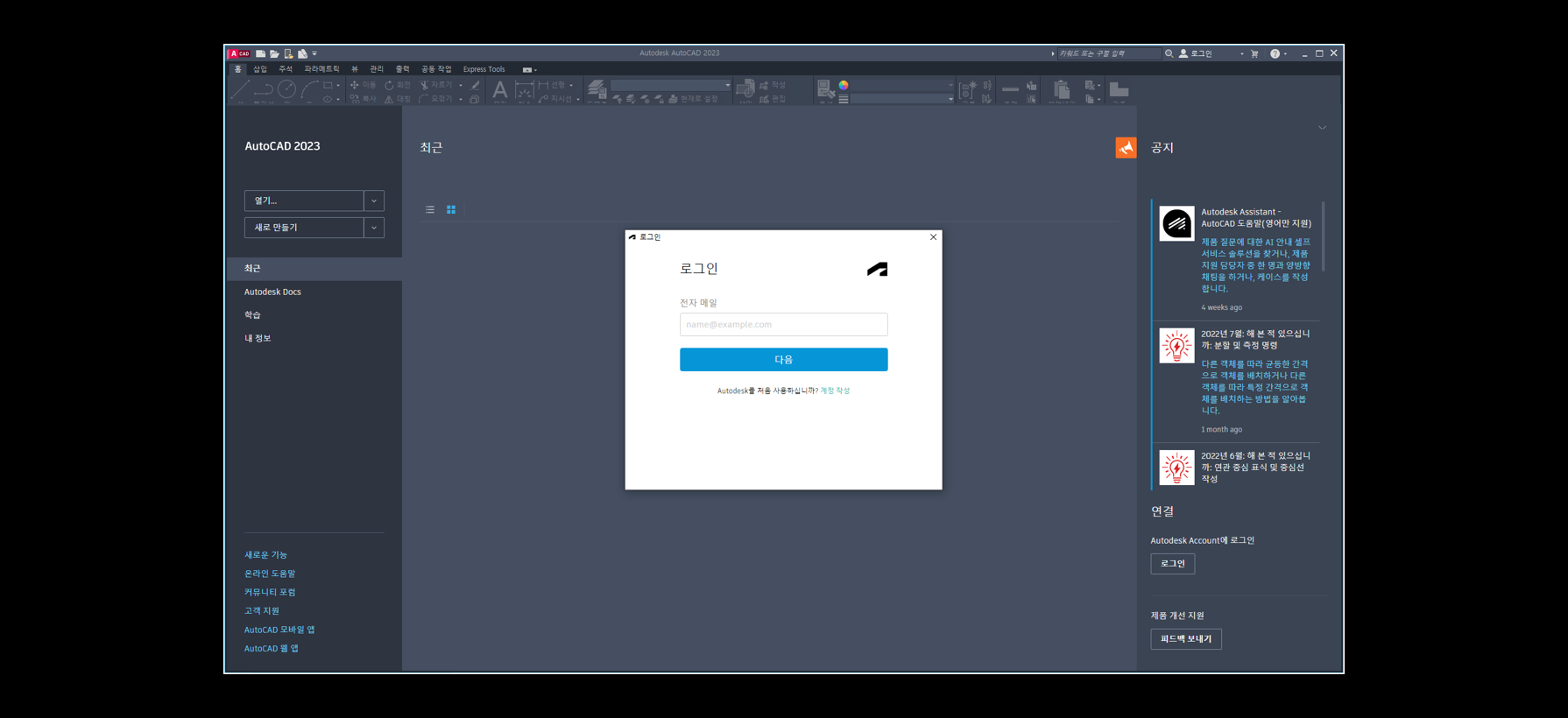Open the AutoCAD application menu logo

[x=239, y=53]
